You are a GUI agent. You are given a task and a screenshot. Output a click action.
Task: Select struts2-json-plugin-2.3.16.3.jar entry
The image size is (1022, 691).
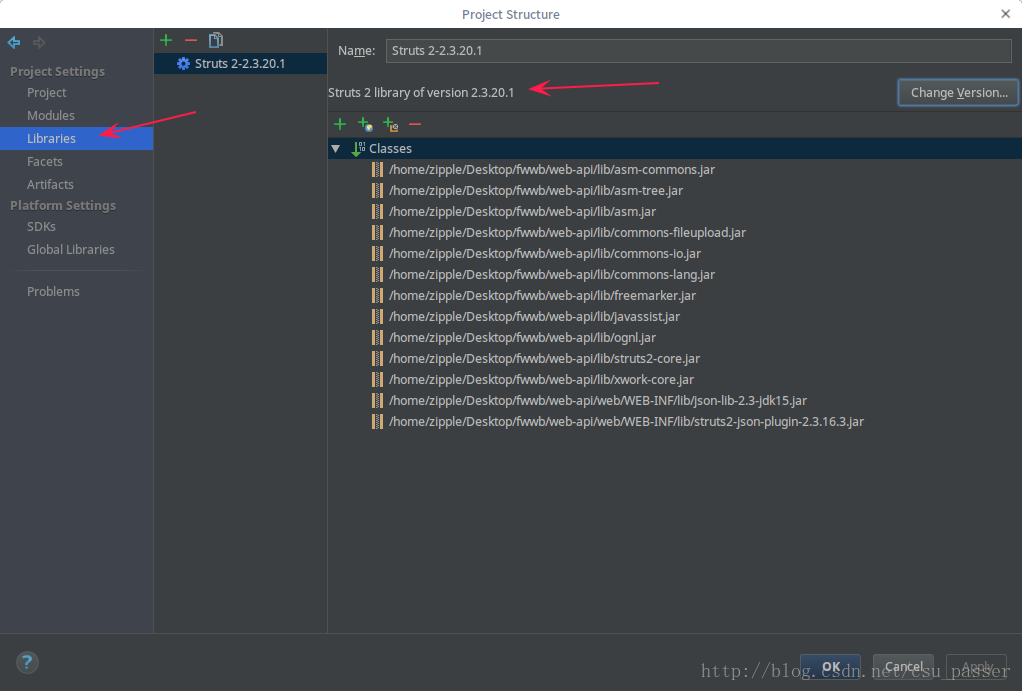click(x=626, y=422)
